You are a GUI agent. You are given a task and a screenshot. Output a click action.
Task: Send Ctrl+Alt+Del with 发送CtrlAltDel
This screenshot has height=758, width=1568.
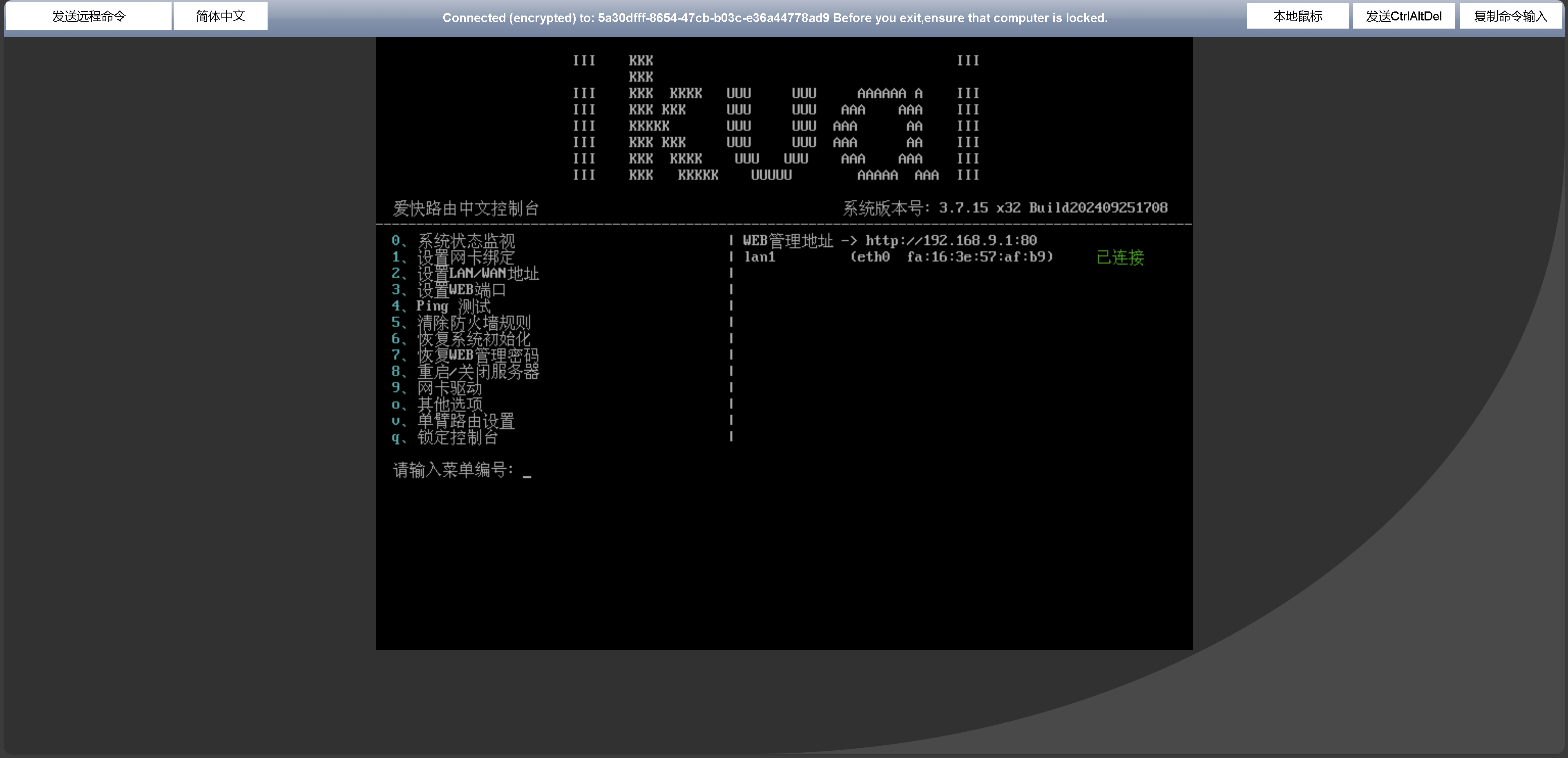(1404, 16)
